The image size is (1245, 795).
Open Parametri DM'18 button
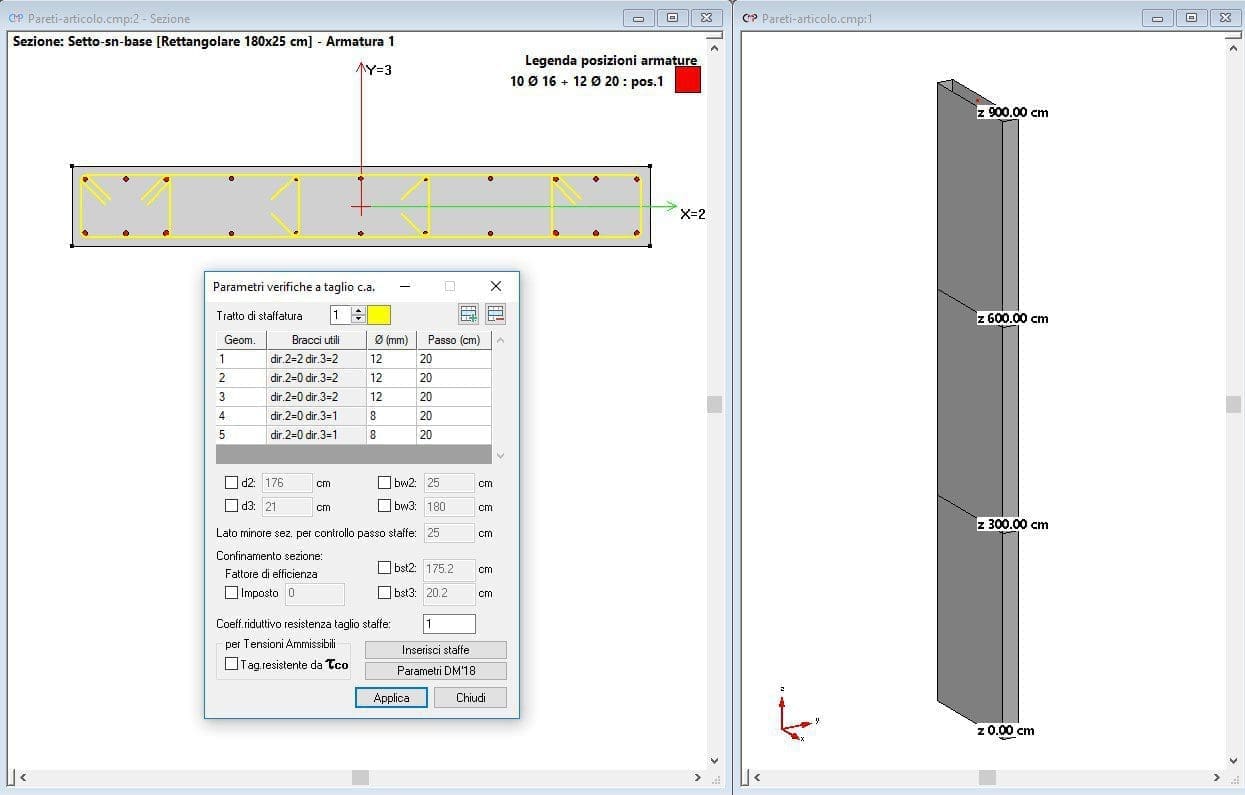pyautogui.click(x=435, y=671)
